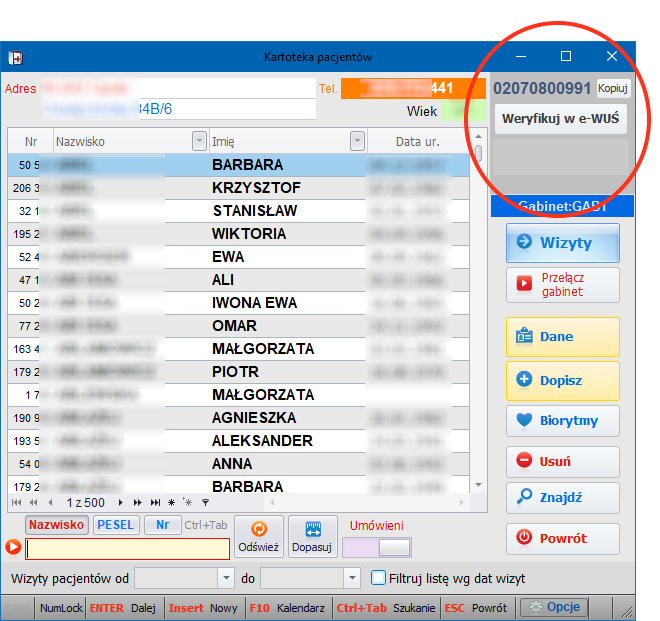Click Dopisz to add patient
Image resolution: width=660 pixels, height=621 pixels.
click(562, 380)
